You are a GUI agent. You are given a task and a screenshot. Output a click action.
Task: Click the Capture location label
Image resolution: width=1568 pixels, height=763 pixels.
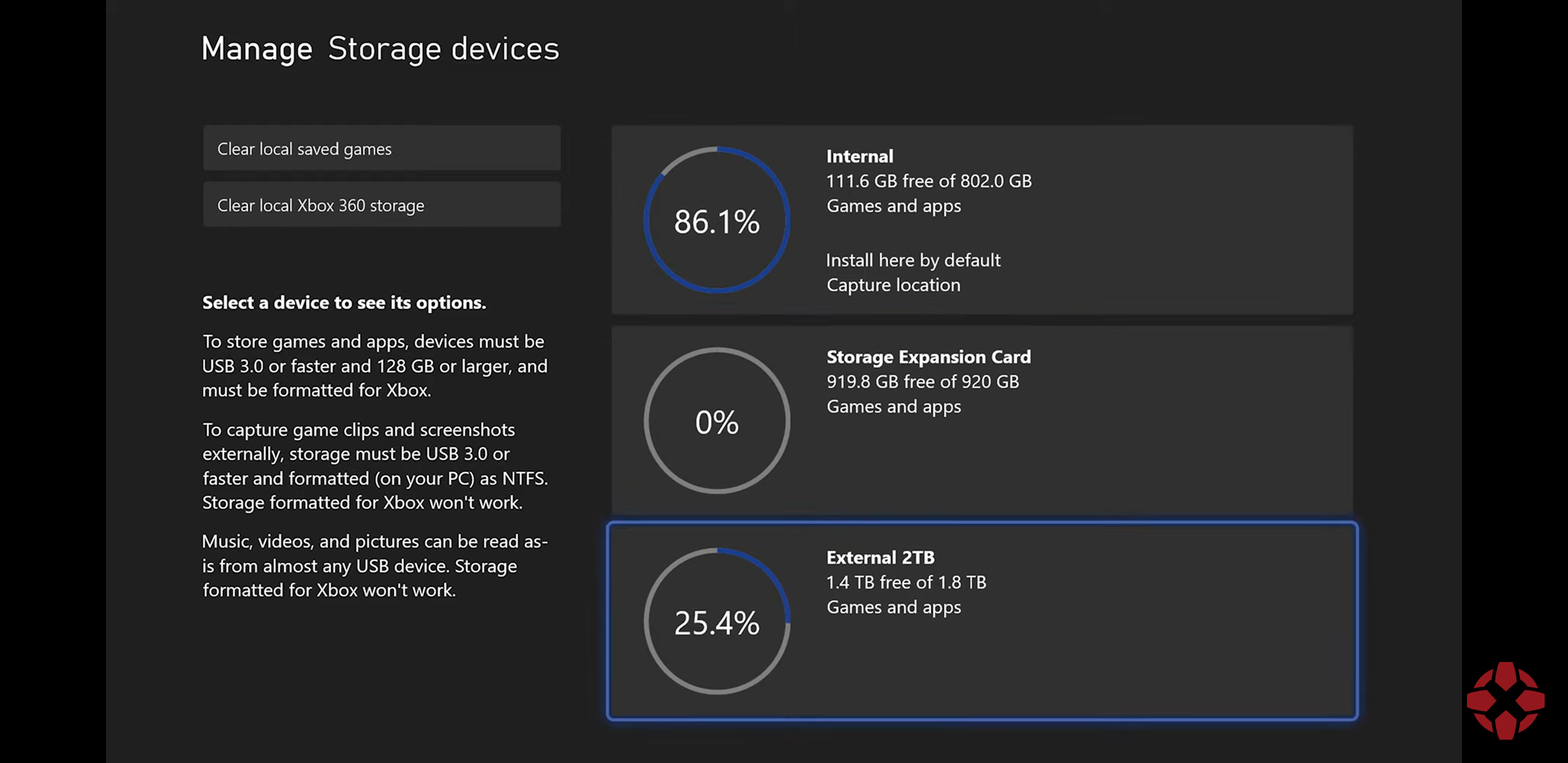tap(893, 285)
